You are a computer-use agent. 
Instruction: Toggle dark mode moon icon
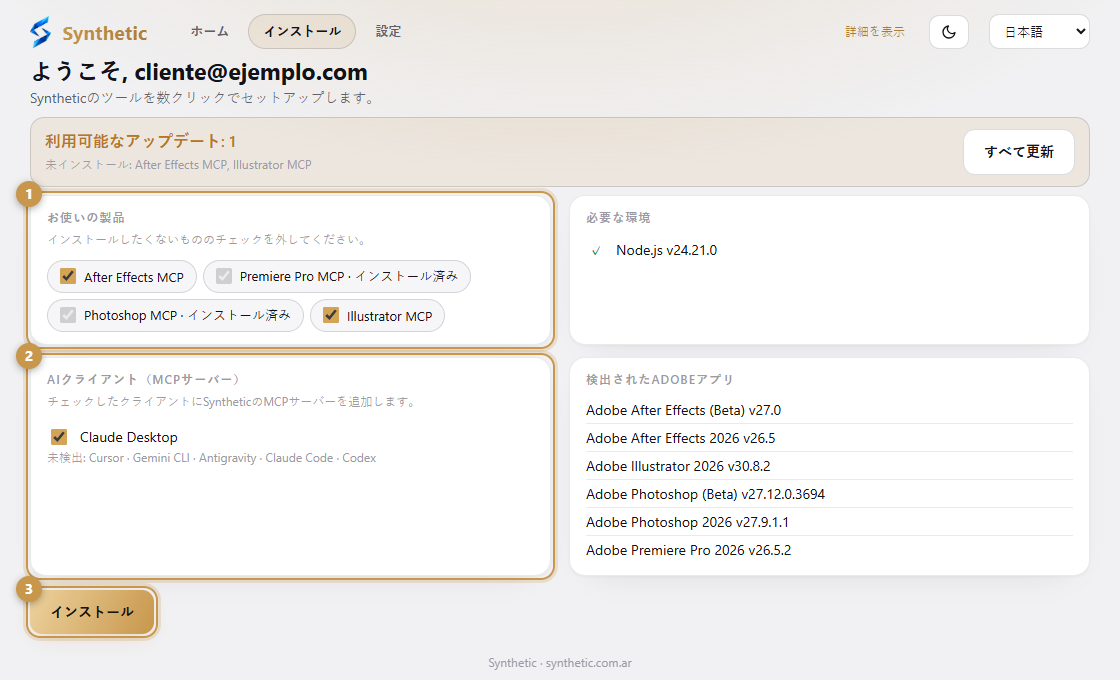[x=949, y=32]
